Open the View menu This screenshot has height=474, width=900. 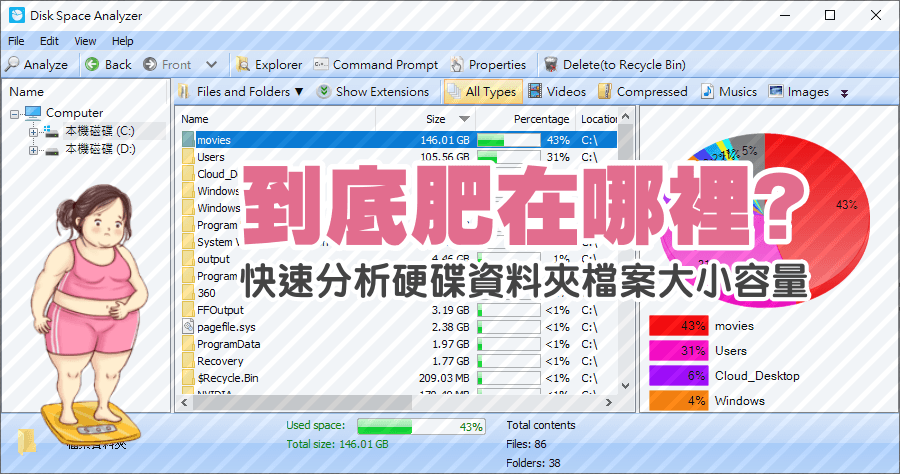pyautogui.click(x=85, y=41)
